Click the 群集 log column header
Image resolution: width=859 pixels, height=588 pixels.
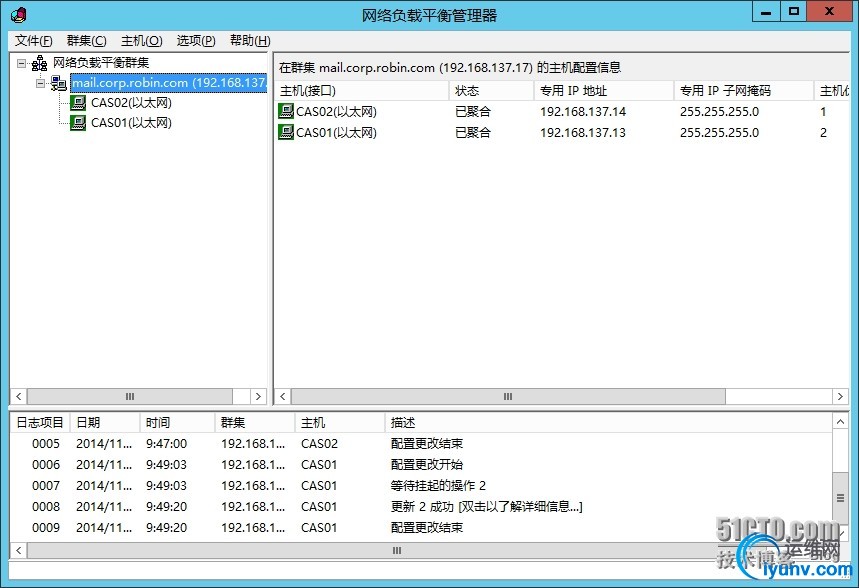tap(254, 423)
